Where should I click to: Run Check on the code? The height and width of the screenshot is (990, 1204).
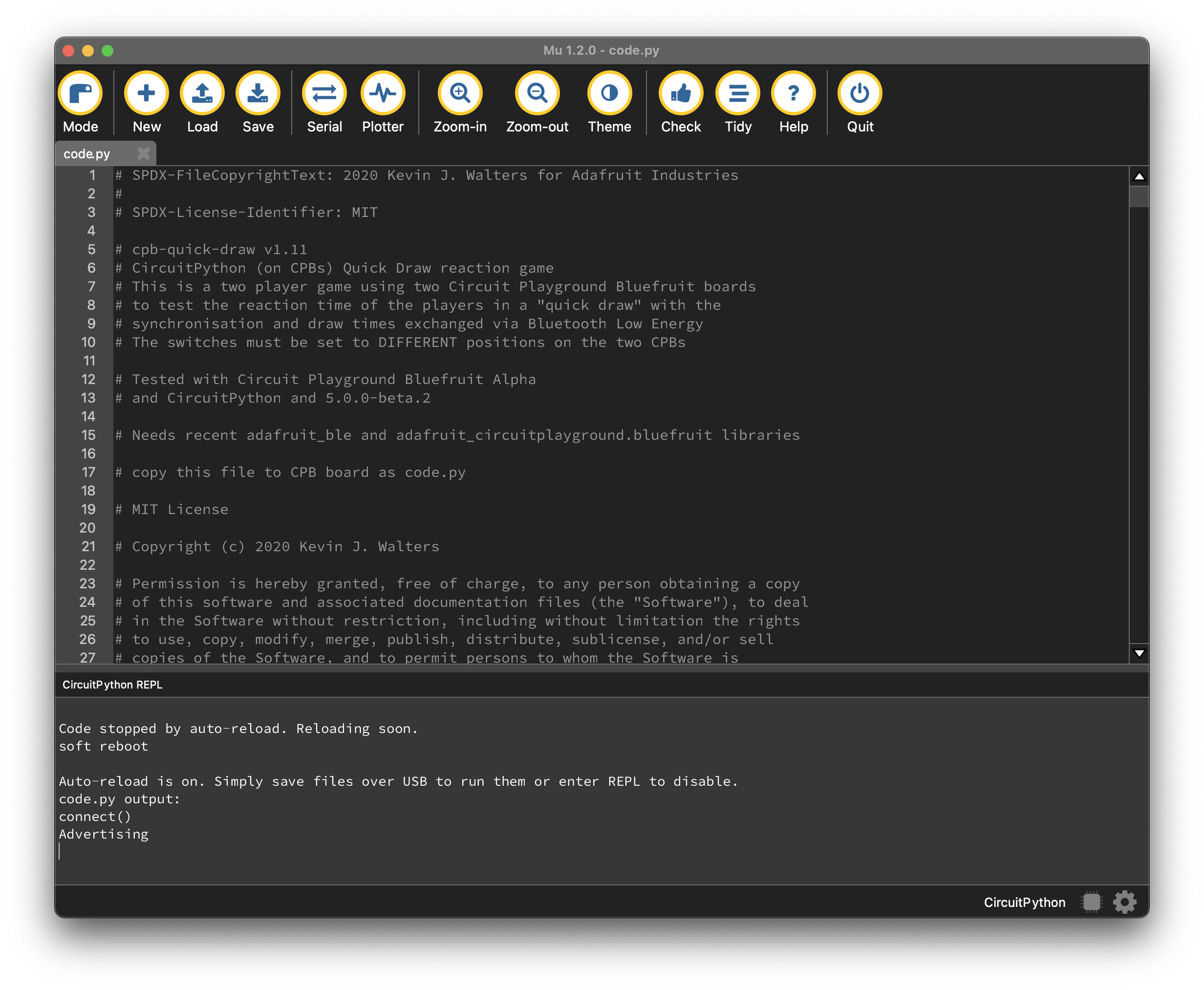coord(680,93)
